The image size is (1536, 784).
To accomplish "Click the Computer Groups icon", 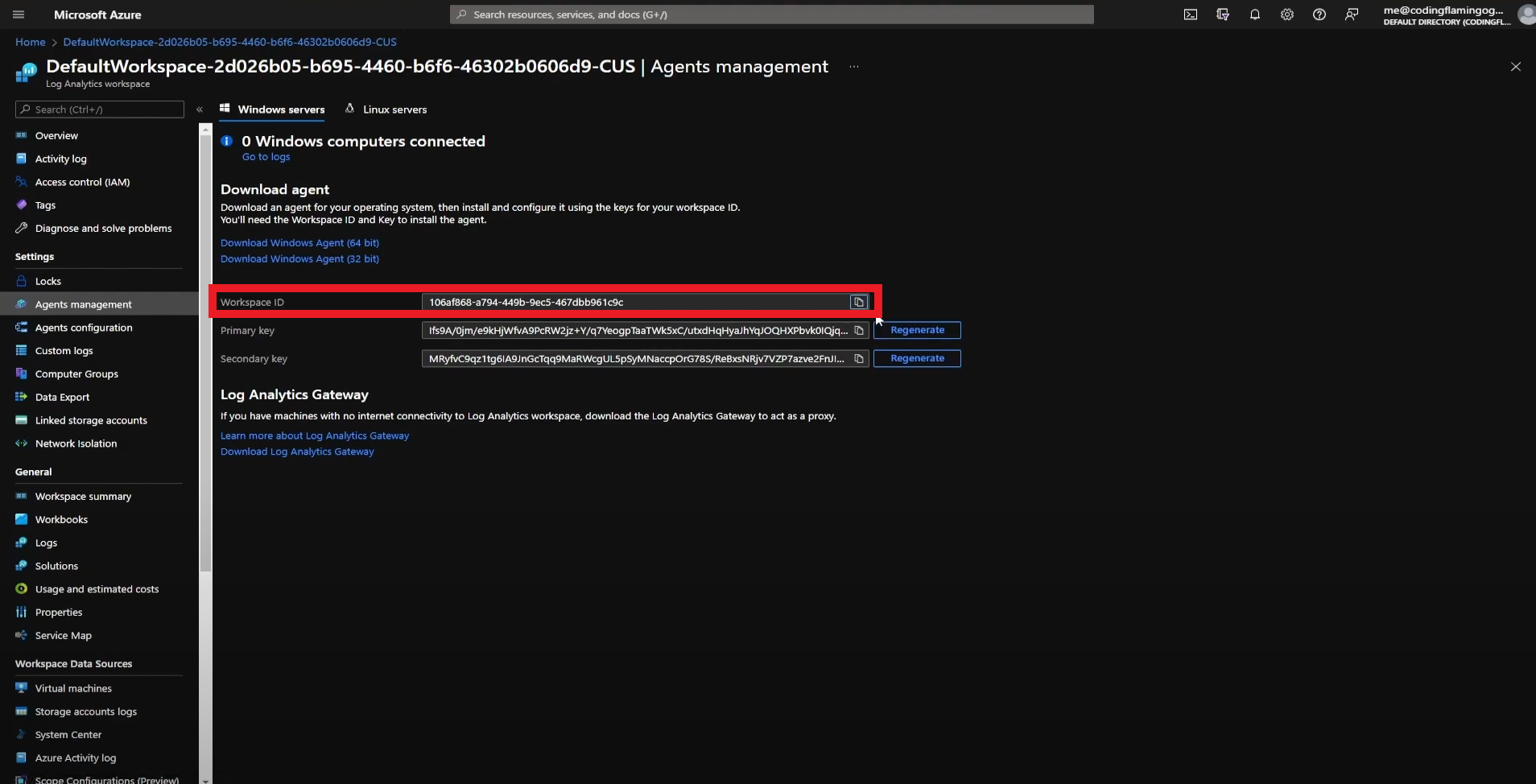I will click(x=22, y=373).
